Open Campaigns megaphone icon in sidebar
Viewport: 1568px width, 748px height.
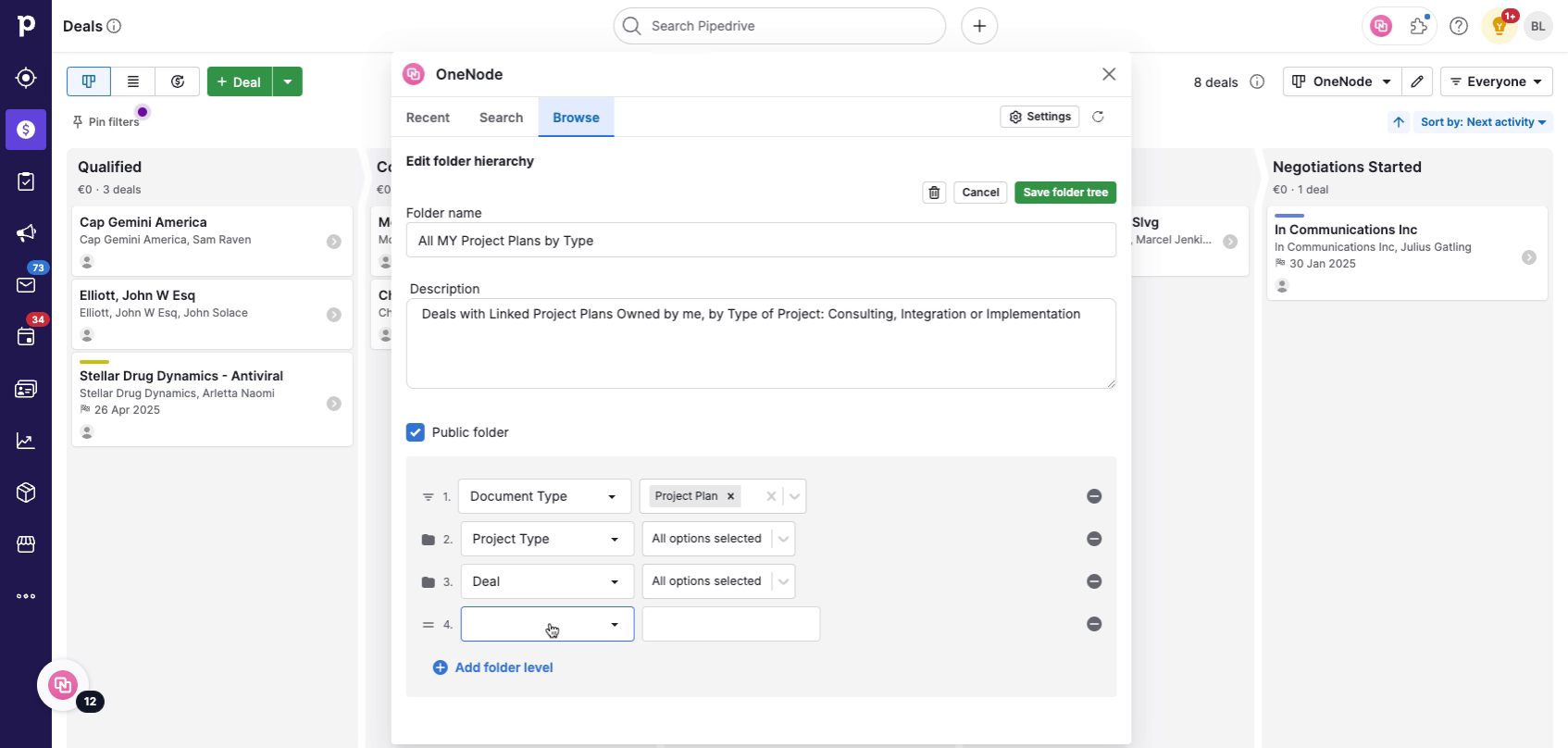click(26, 233)
